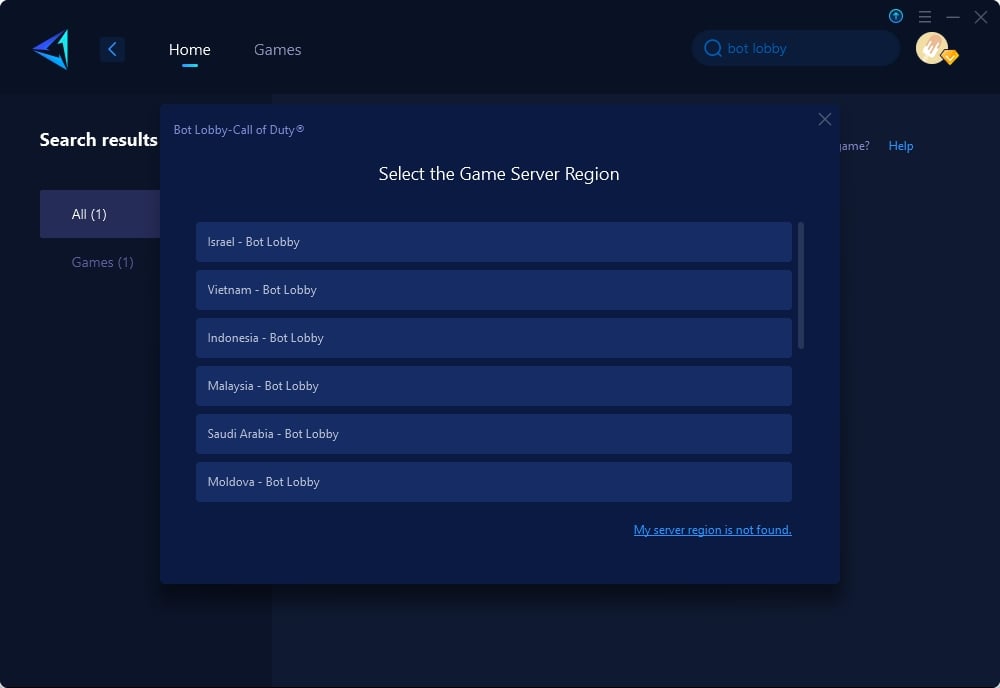Viewport: 1000px width, 688px height.
Task: Choose Malaysia - Bot Lobby server
Action: pos(494,386)
